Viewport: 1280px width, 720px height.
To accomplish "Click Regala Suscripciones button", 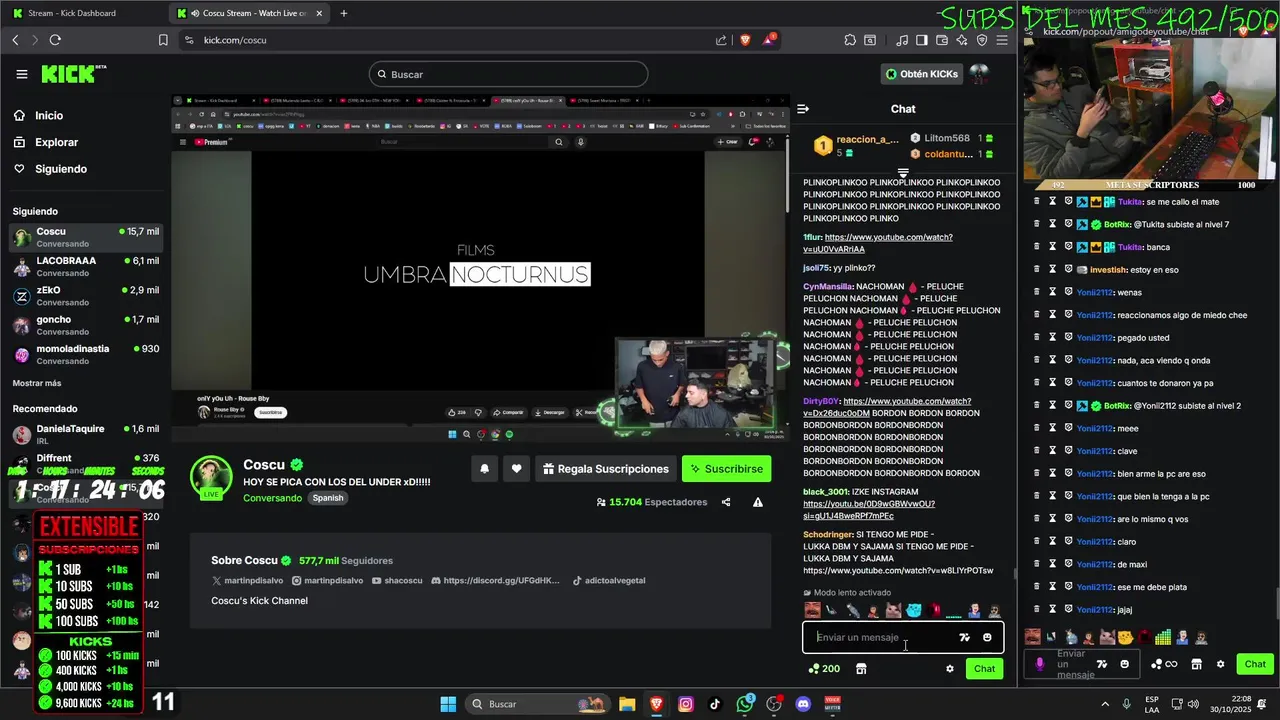I will point(606,469).
